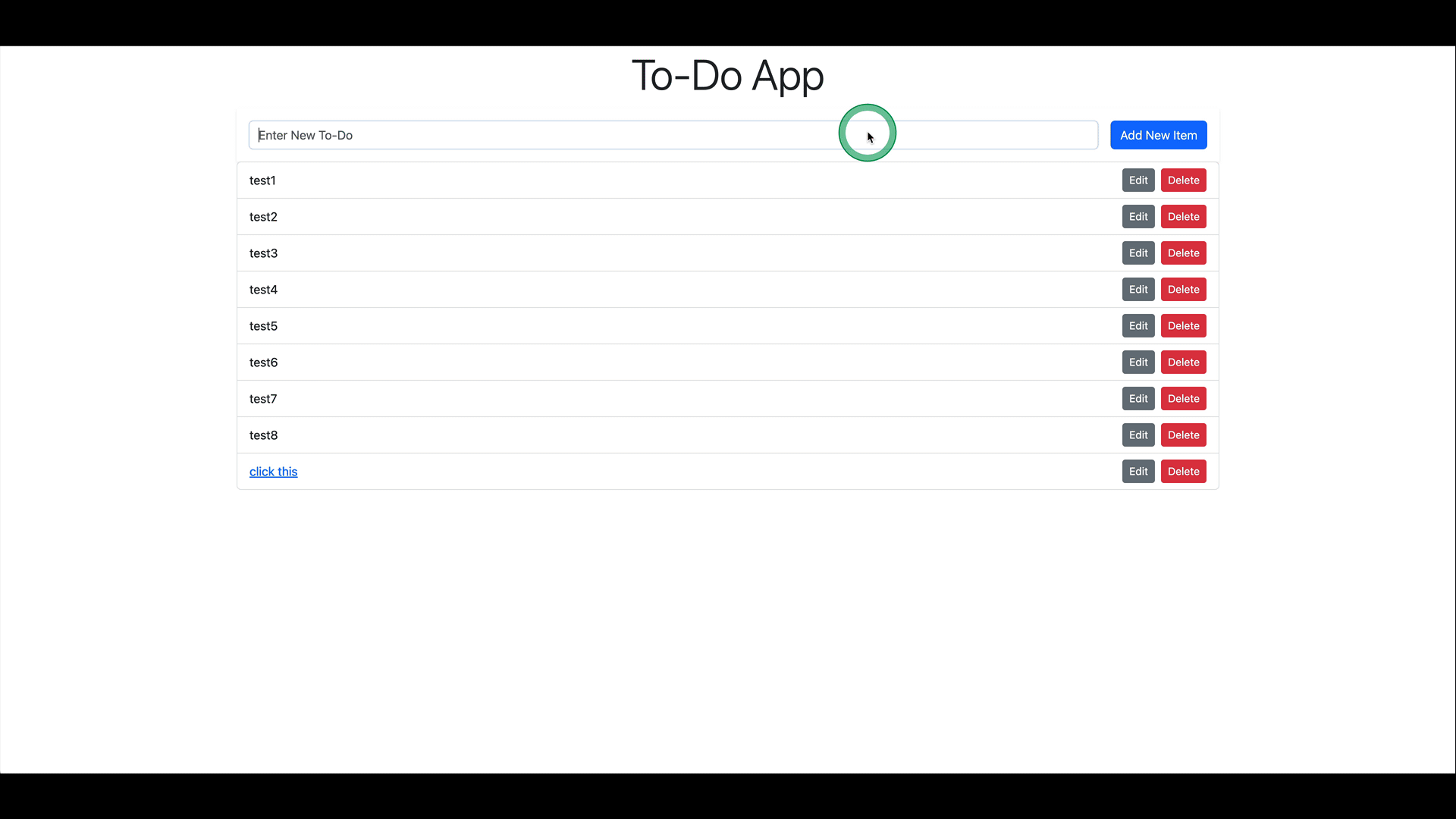Click Edit button for test8
This screenshot has height=819, width=1456.
point(1138,435)
